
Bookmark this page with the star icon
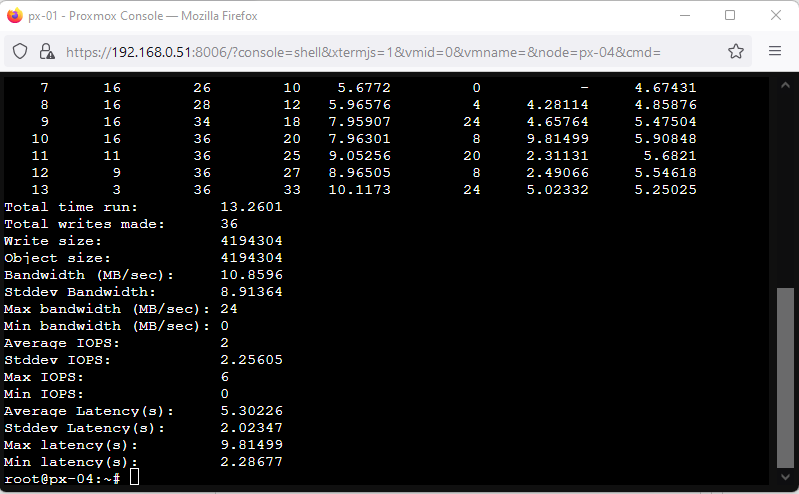(x=735, y=51)
